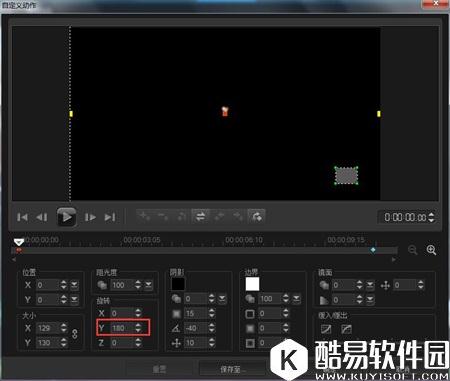Click the shadow distance stepper arrows

212,343
